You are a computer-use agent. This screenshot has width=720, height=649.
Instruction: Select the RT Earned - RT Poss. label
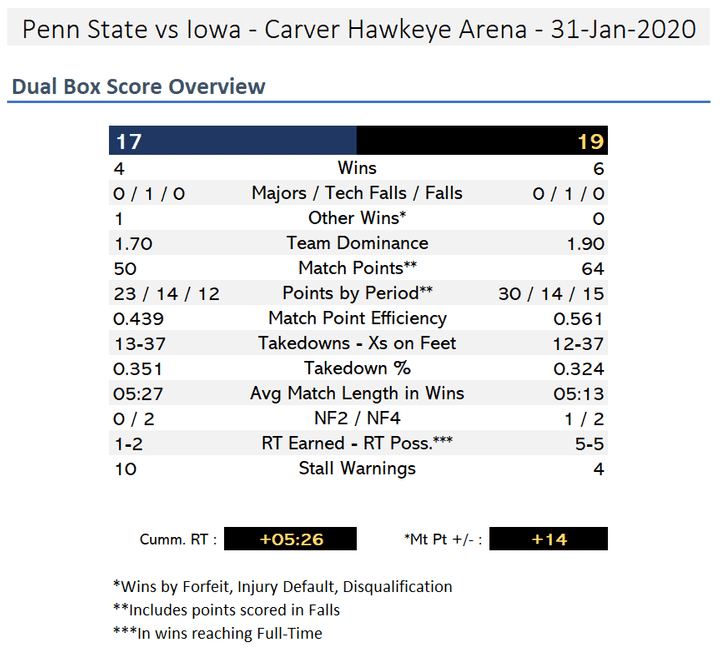pyautogui.click(x=357, y=443)
